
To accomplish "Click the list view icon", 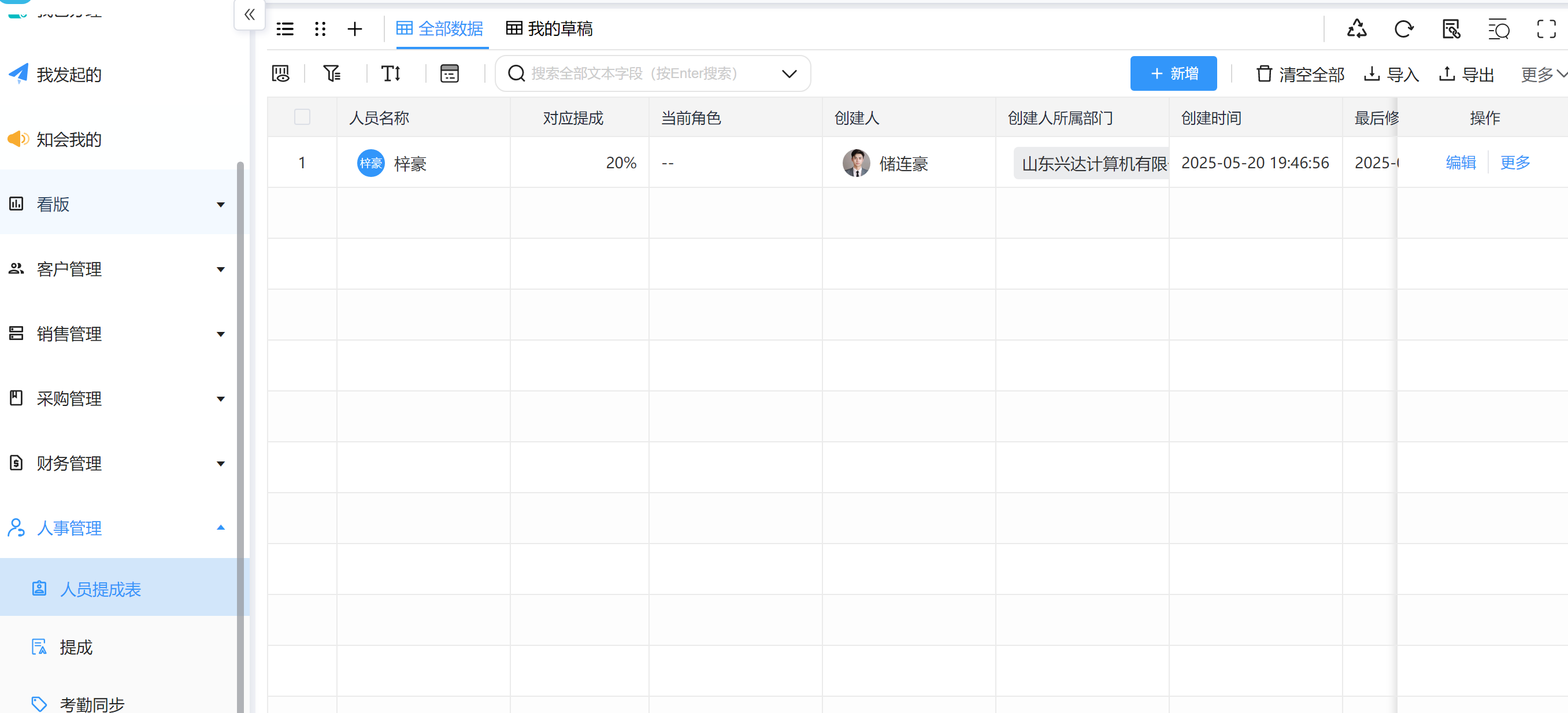I will click(x=285, y=28).
